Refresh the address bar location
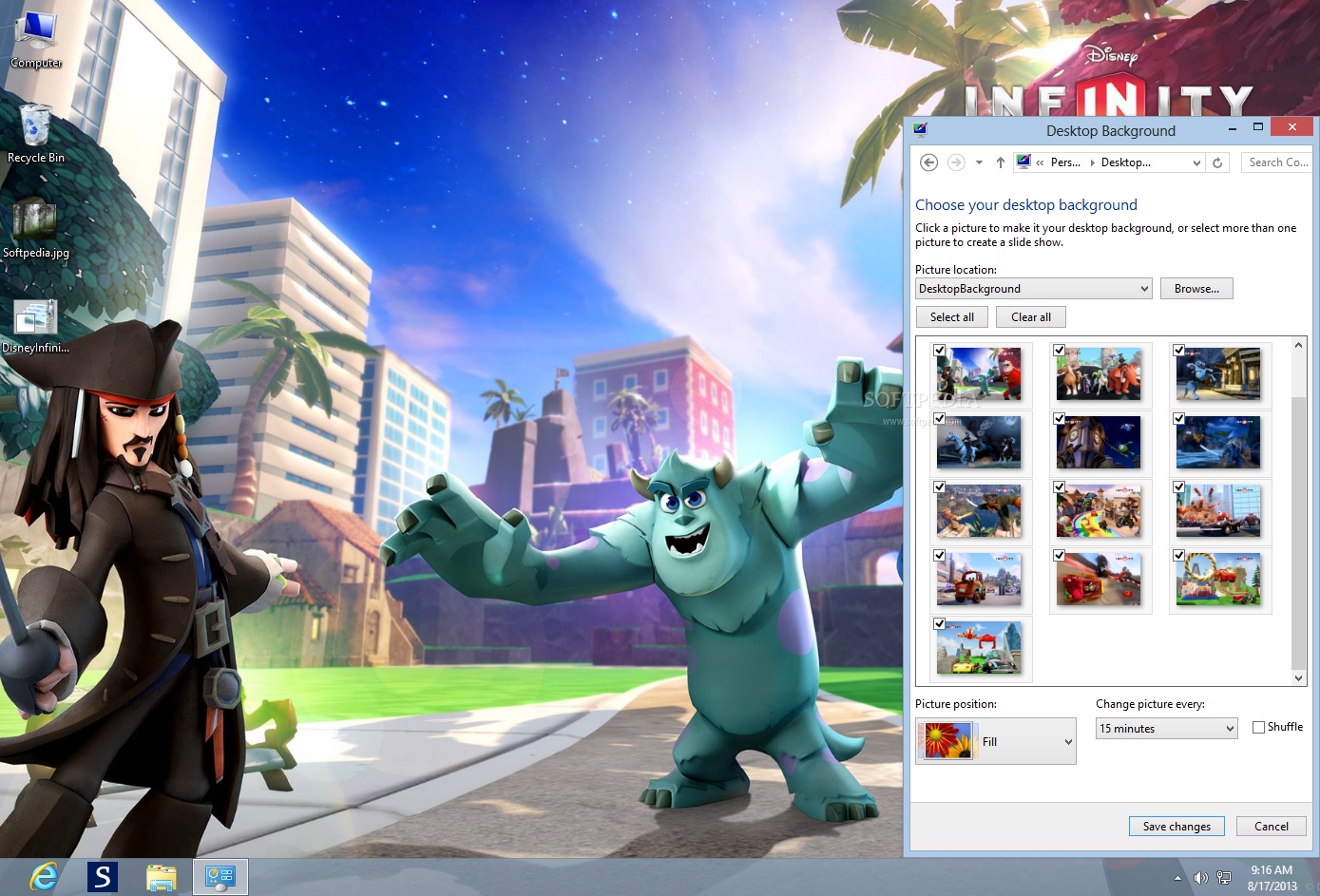Viewport: 1320px width, 896px height. [1217, 162]
